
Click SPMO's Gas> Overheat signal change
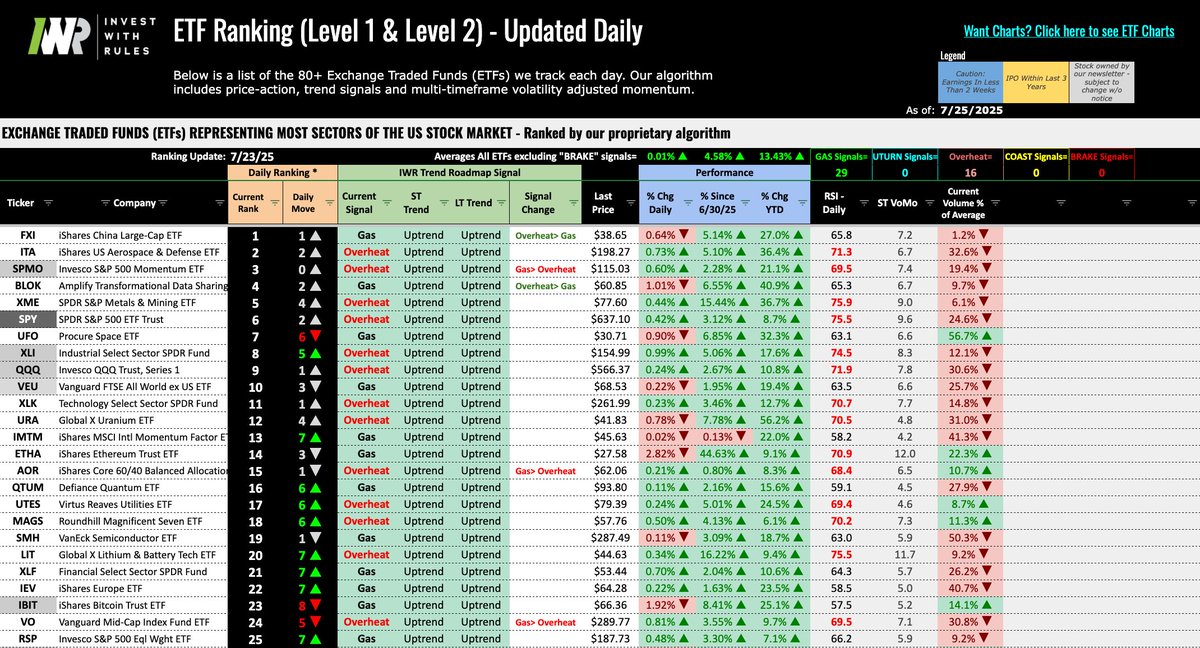pyautogui.click(x=546, y=270)
